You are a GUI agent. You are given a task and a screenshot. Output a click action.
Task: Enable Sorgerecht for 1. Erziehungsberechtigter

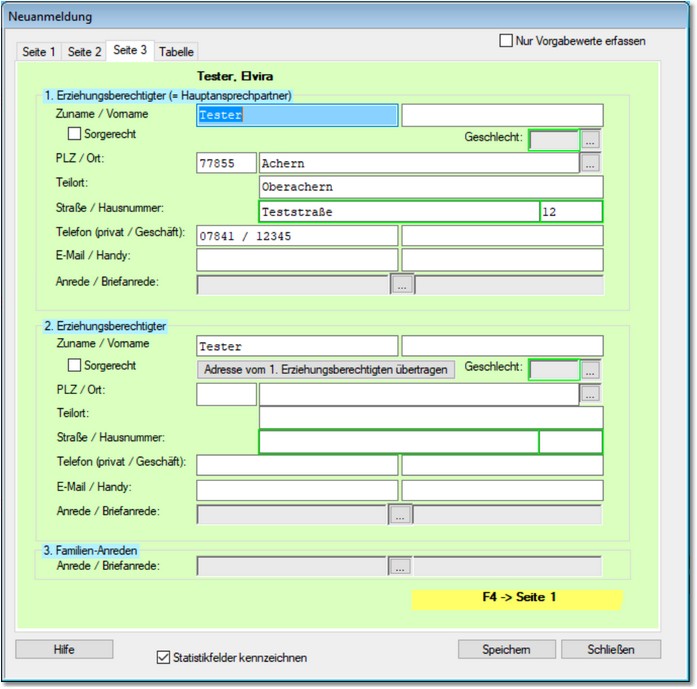74,134
